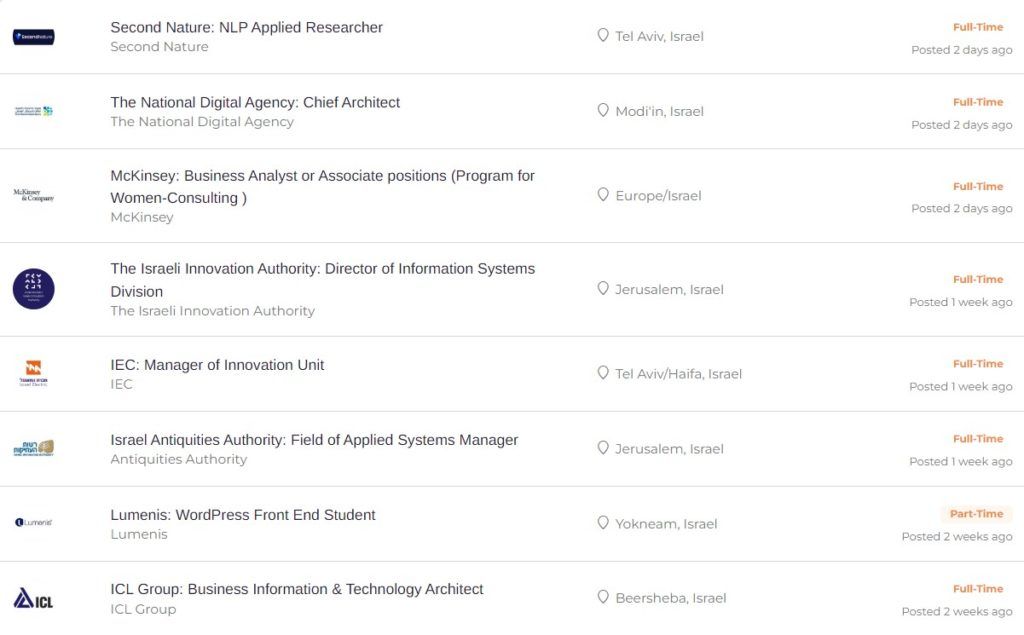Open Director of Information Systems Division listing

point(323,280)
